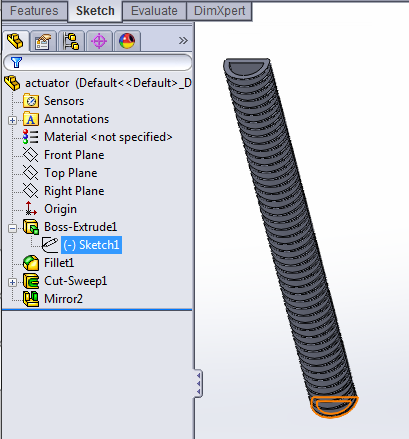This screenshot has height=439, width=409.
Task: Click the Right Plane icon
Action: pos(31,191)
